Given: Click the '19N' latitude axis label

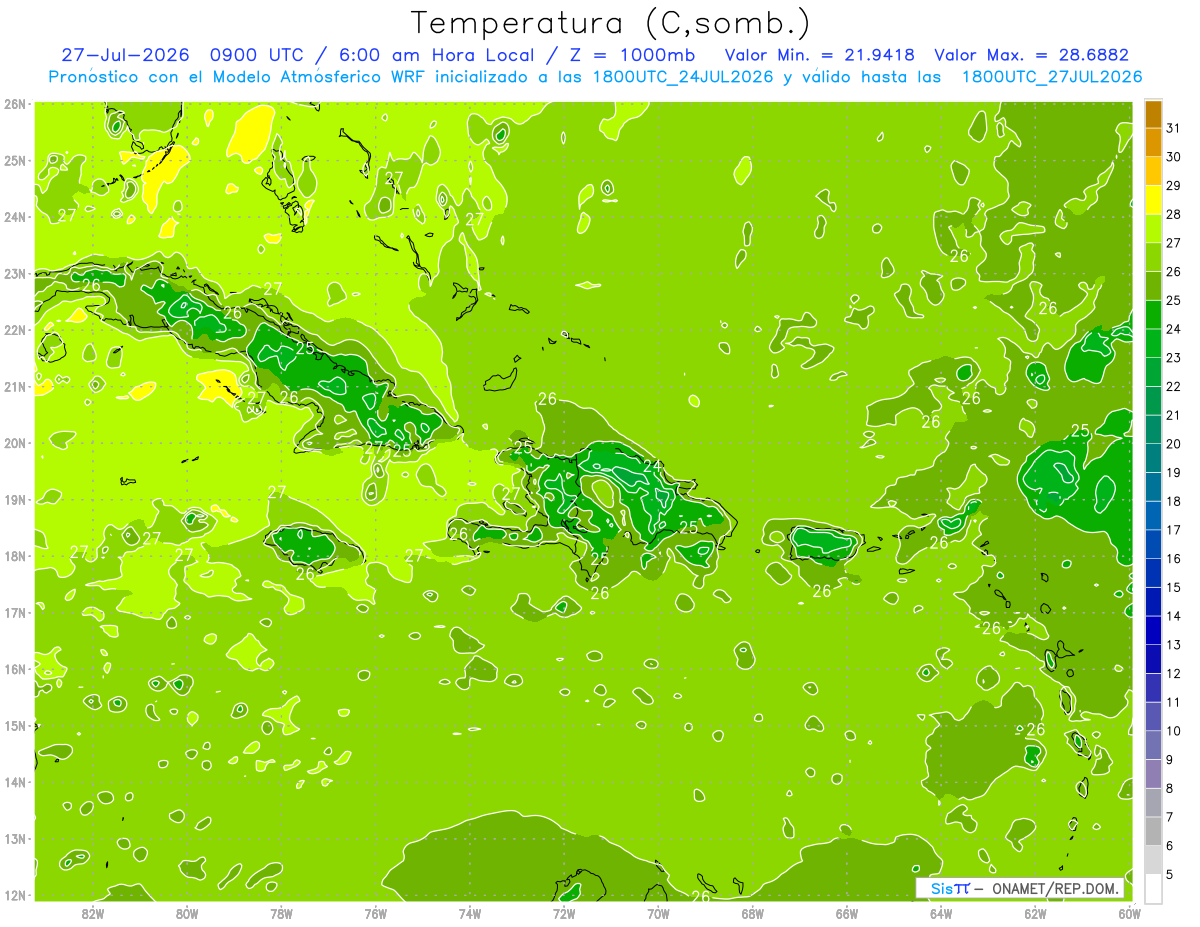Looking at the screenshot, I should click(x=14, y=499).
